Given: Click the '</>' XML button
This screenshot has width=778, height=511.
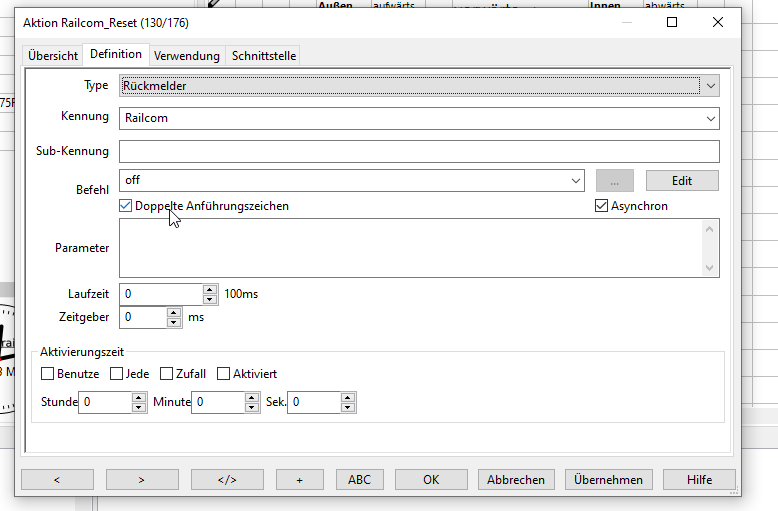Looking at the screenshot, I should (227, 479).
